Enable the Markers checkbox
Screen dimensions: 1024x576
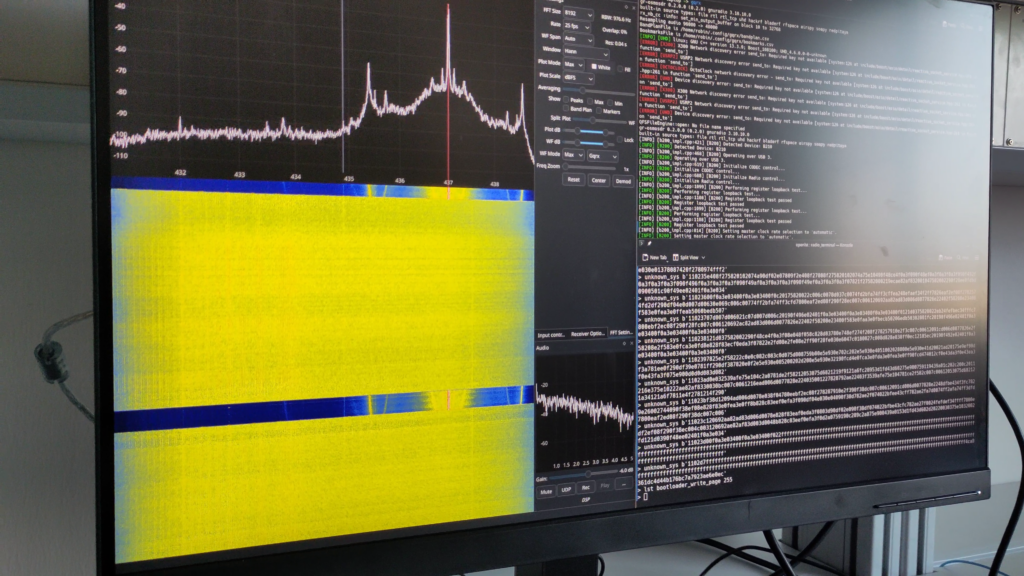click(599, 111)
